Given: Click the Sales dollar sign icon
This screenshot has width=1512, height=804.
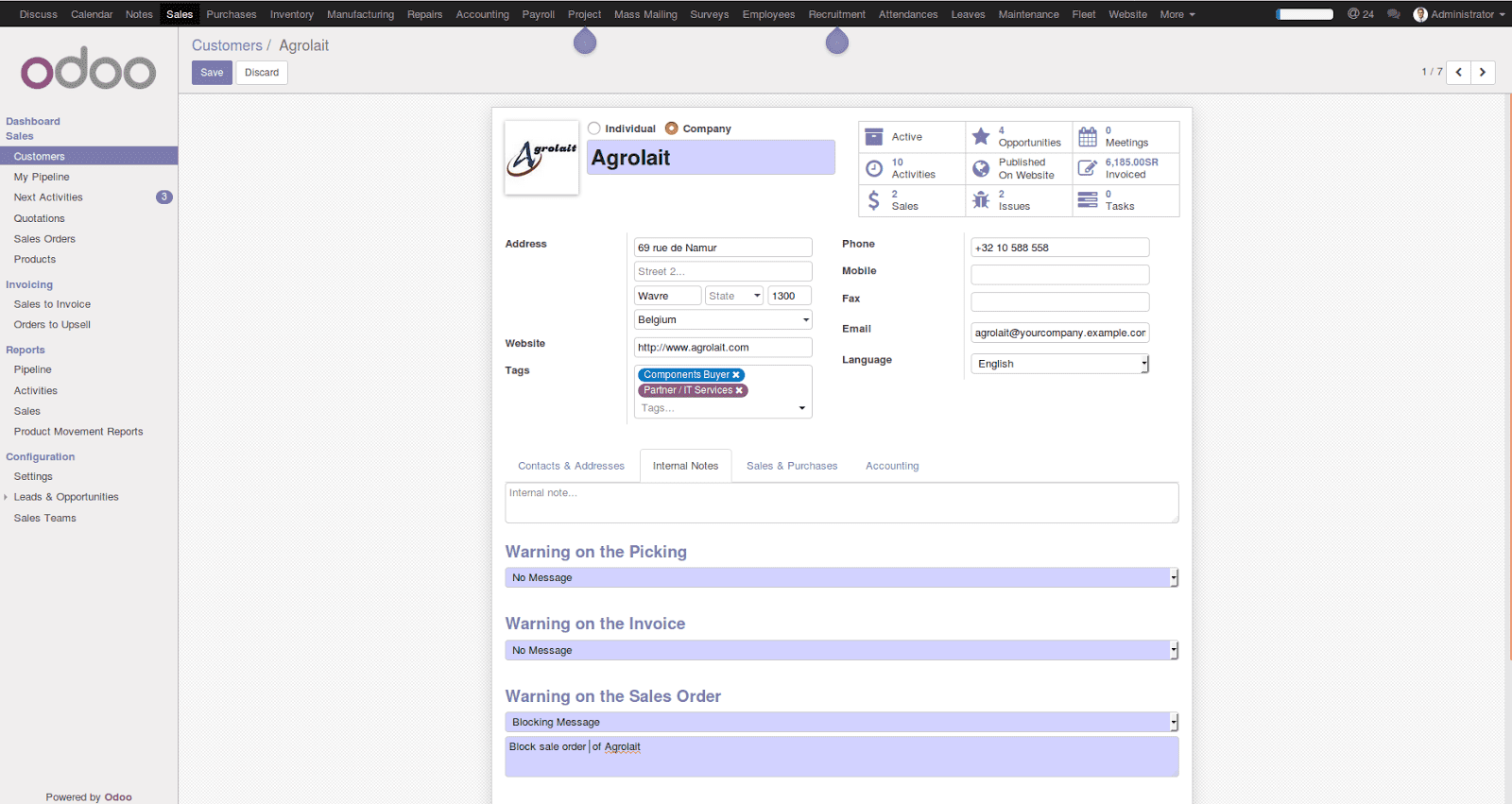Looking at the screenshot, I should (x=874, y=200).
